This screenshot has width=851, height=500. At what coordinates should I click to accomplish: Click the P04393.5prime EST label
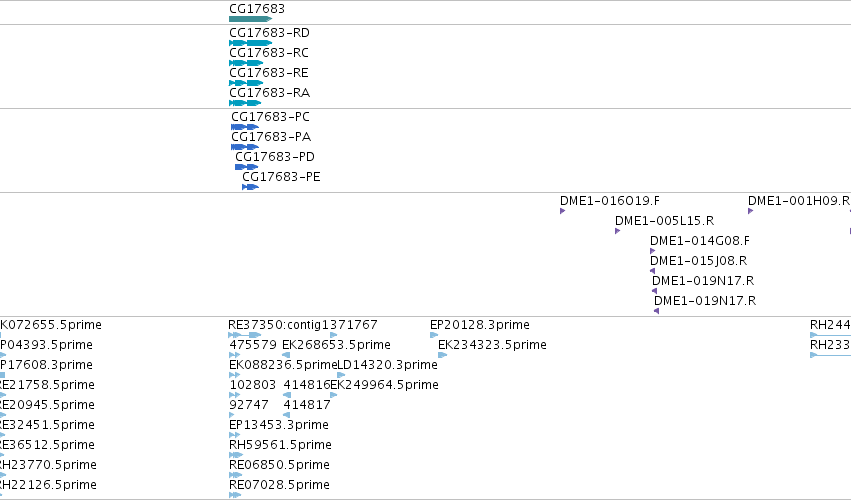[x=46, y=345]
